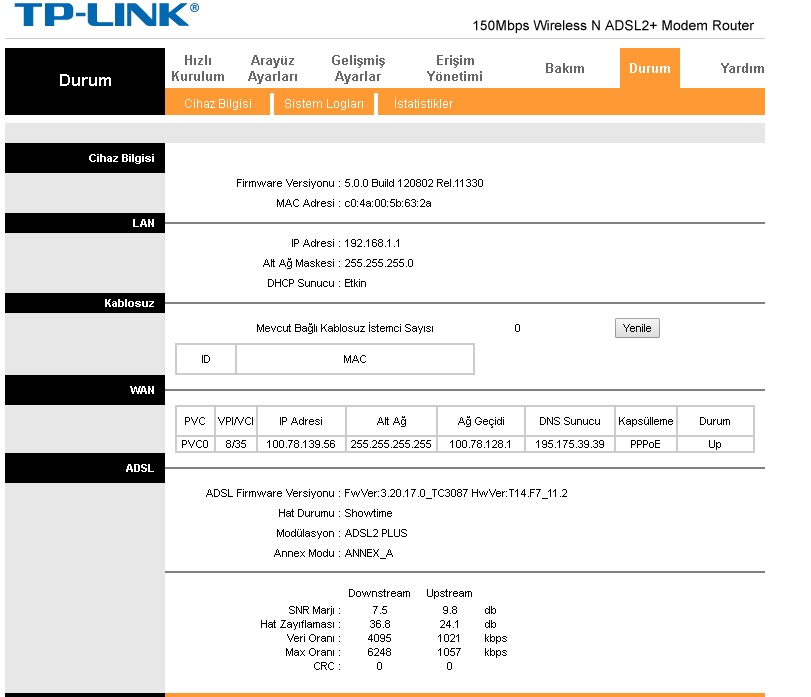Click the LAN section header

(x=85, y=223)
